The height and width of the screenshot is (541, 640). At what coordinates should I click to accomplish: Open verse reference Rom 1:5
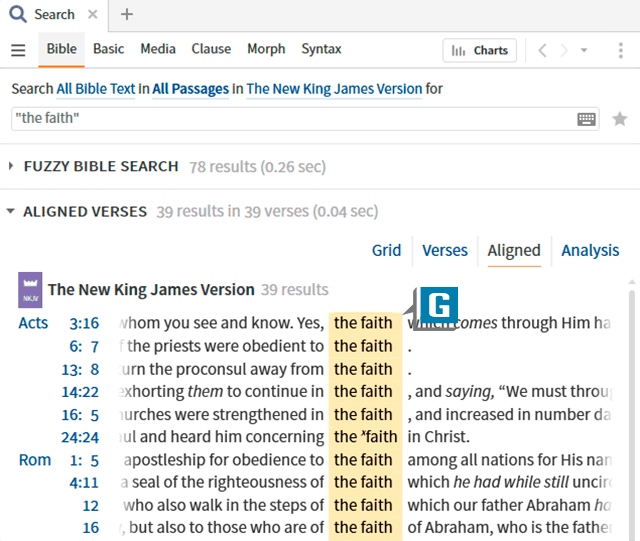point(84,461)
